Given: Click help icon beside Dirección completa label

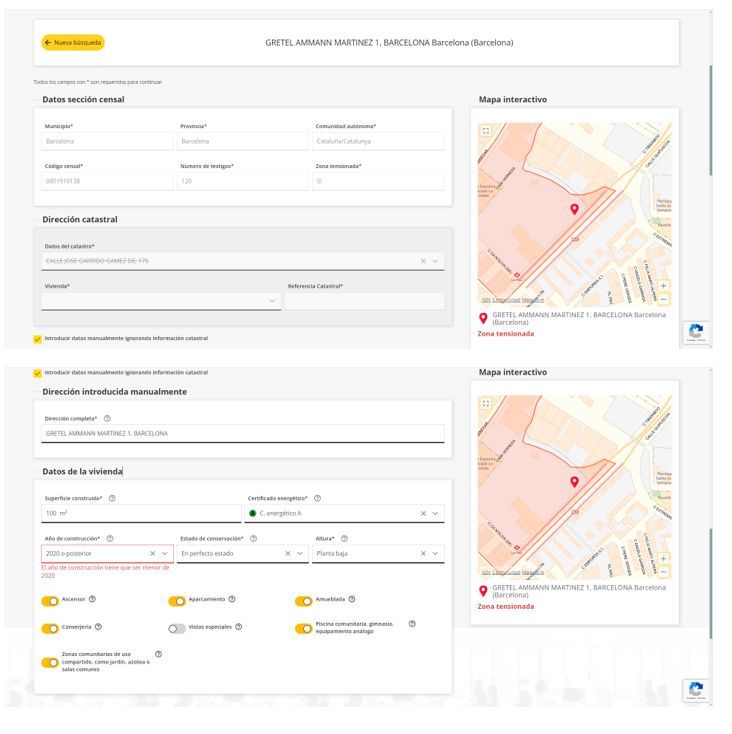Looking at the screenshot, I should [x=107, y=418].
